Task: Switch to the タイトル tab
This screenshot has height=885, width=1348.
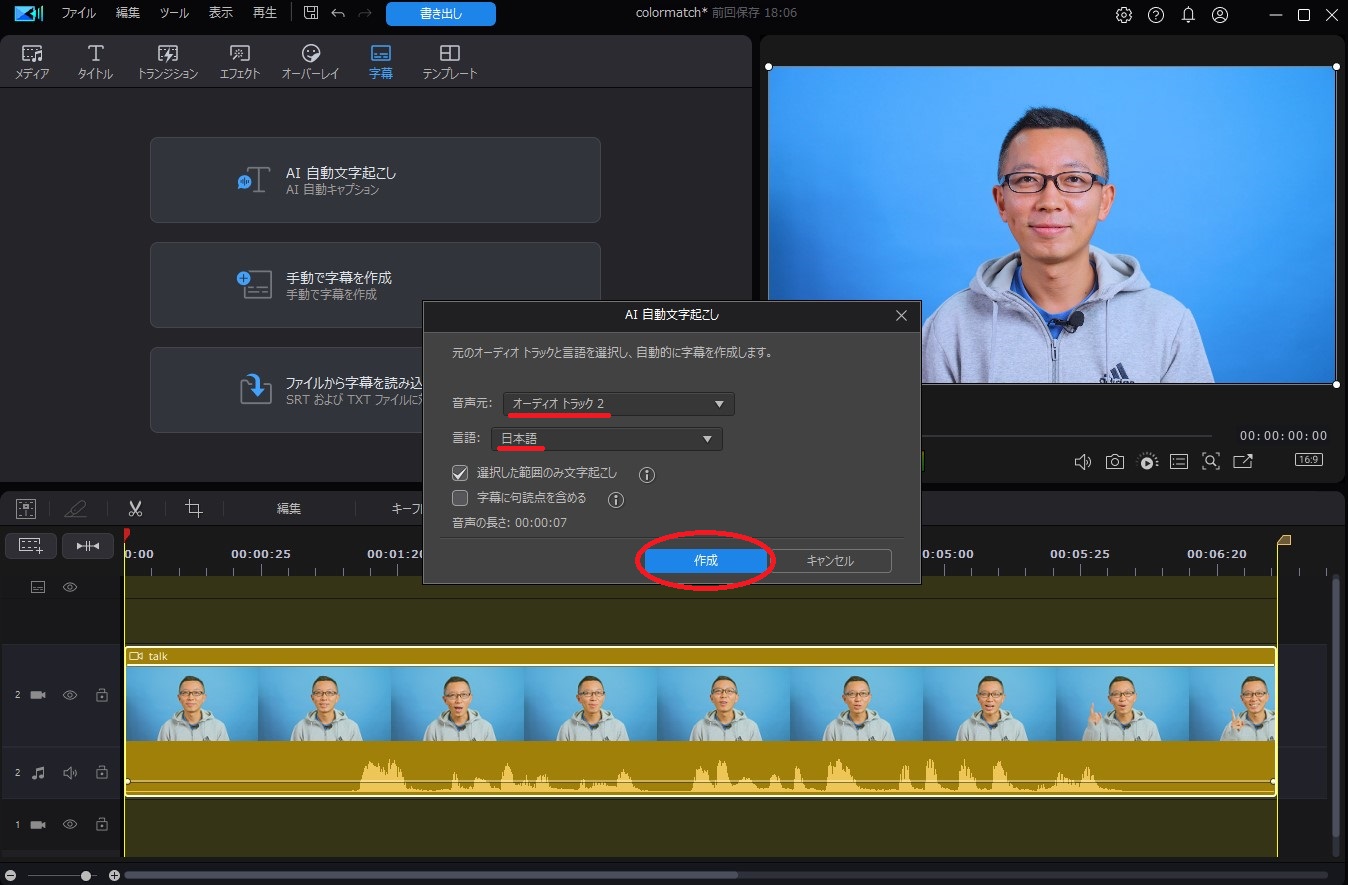Action: click(94, 60)
